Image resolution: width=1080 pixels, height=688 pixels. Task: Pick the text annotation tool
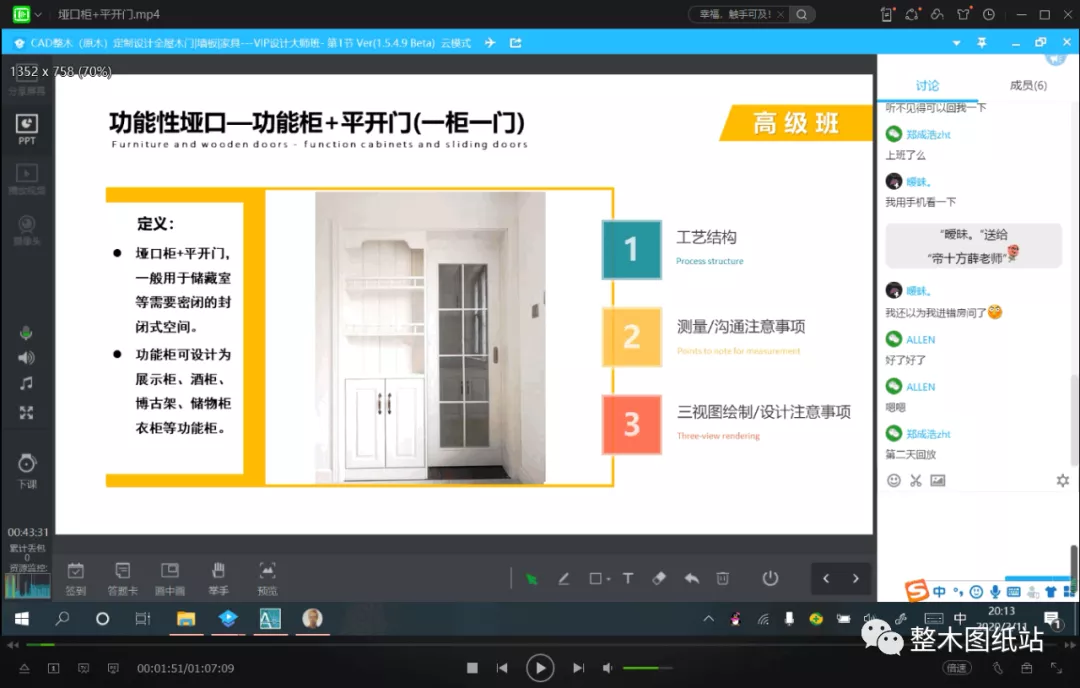[628, 578]
